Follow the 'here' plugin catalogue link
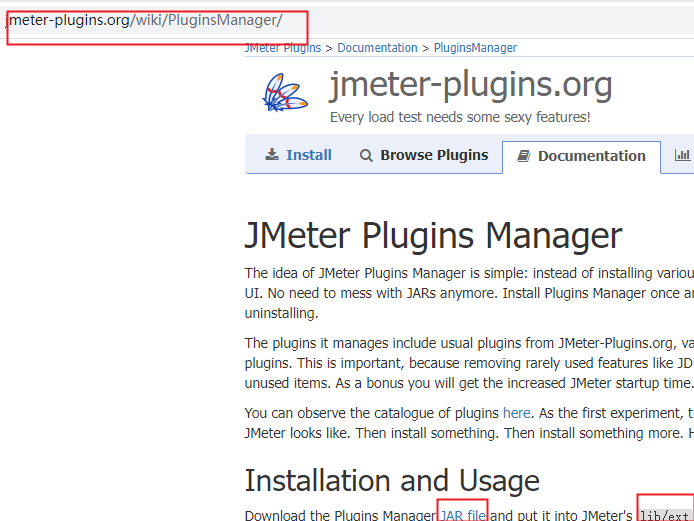The image size is (694, 521). pos(517,413)
